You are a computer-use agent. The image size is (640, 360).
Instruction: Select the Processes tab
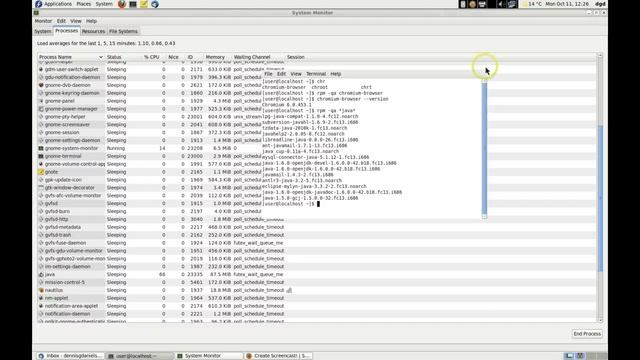pyautogui.click(x=66, y=31)
